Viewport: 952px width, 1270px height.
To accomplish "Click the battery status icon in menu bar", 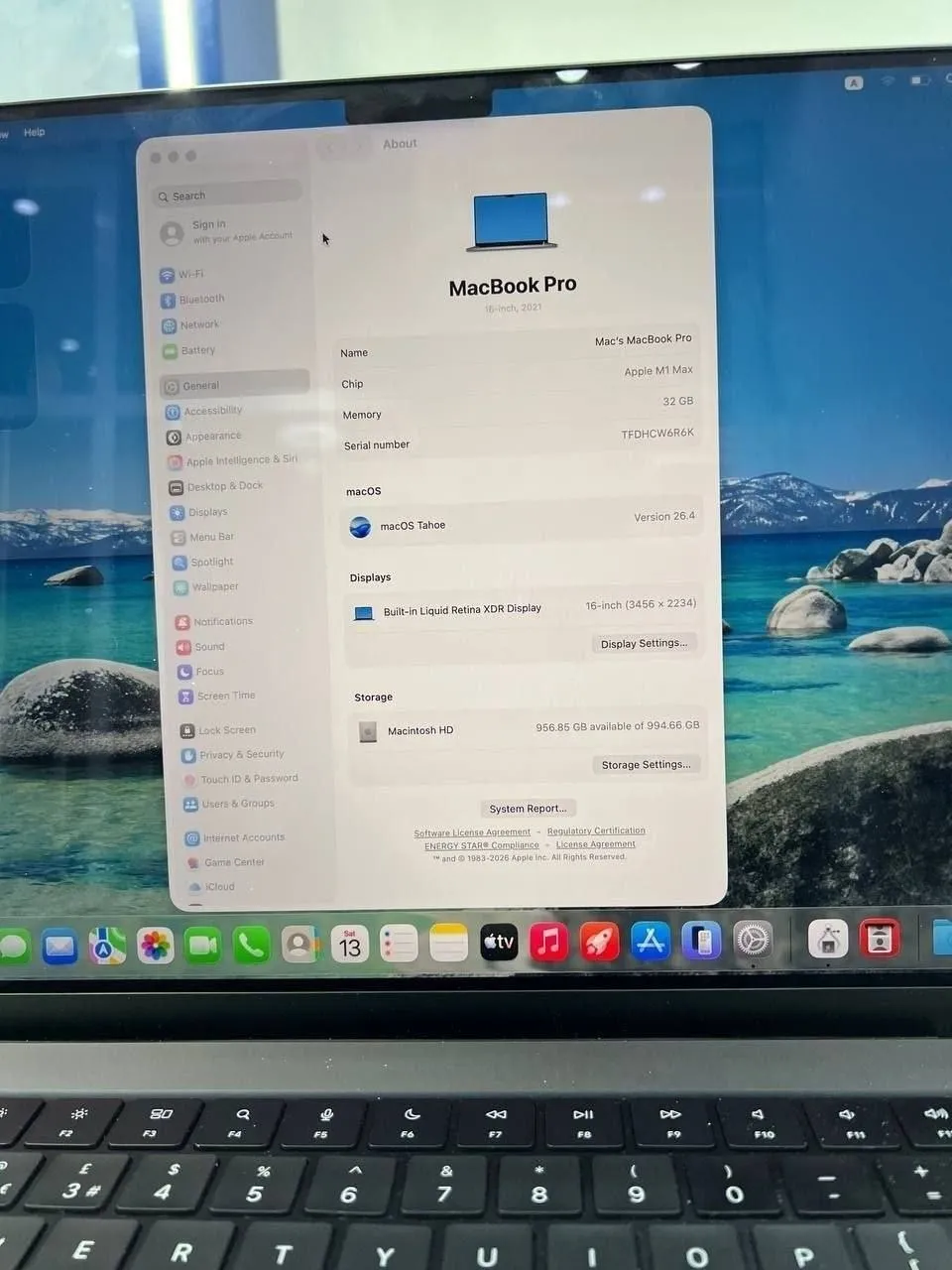I will (920, 80).
